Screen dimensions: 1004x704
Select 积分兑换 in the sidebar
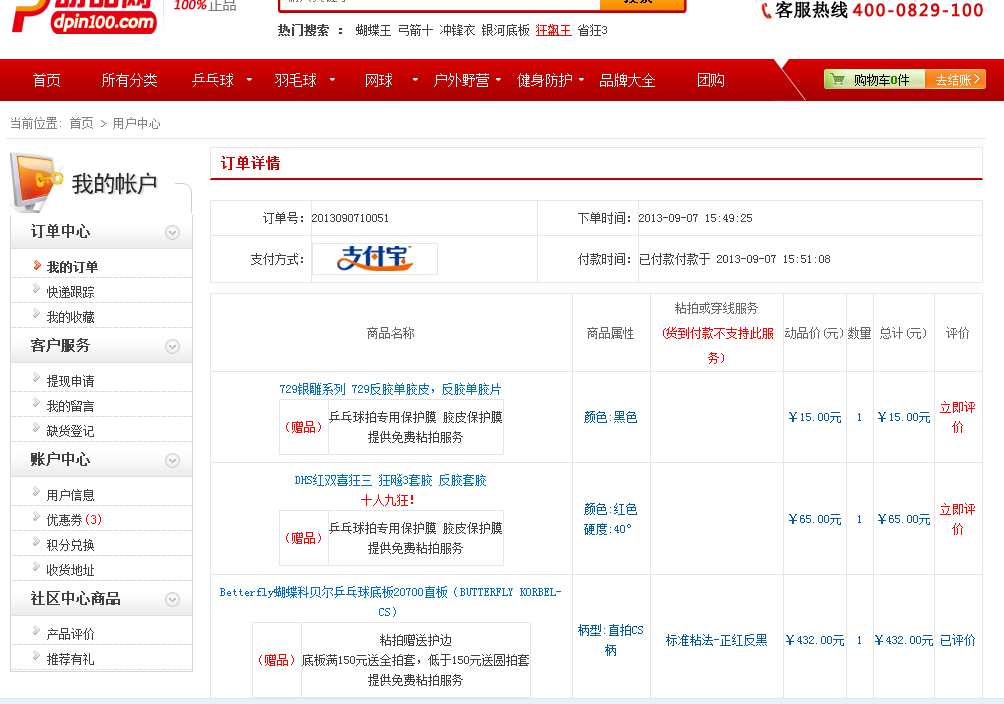point(70,545)
